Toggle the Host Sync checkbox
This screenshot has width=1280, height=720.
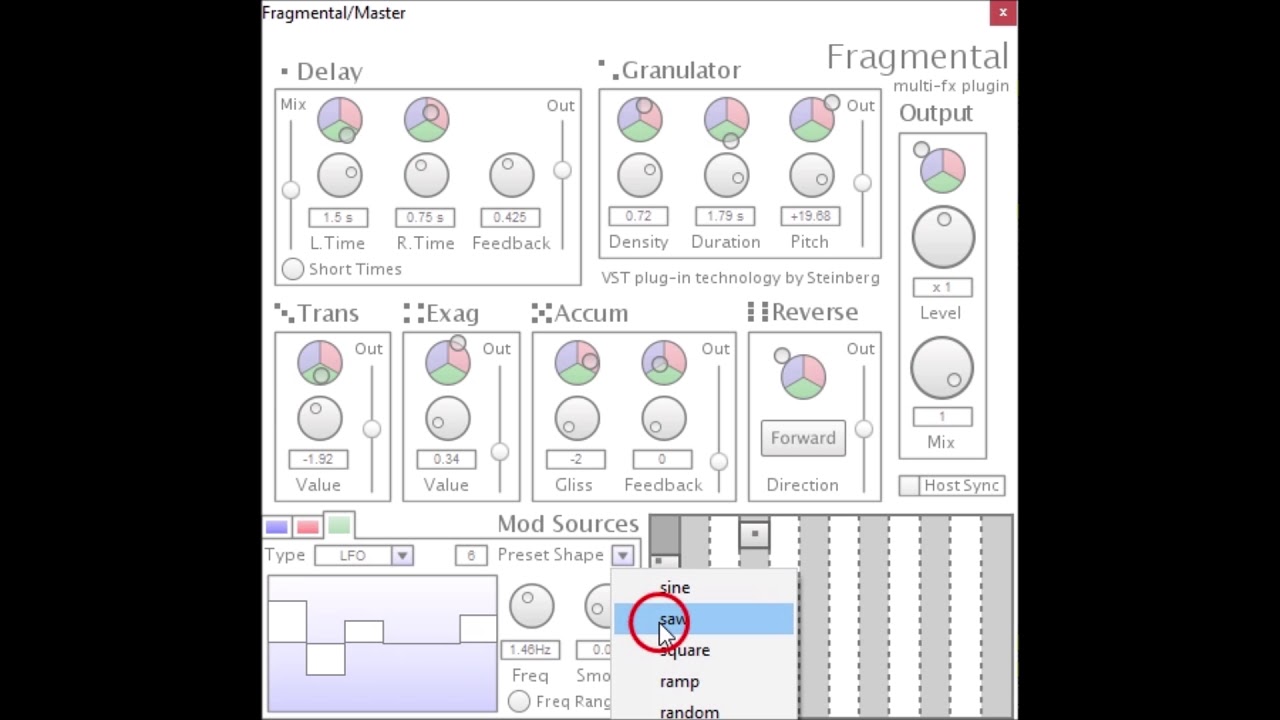tap(908, 485)
